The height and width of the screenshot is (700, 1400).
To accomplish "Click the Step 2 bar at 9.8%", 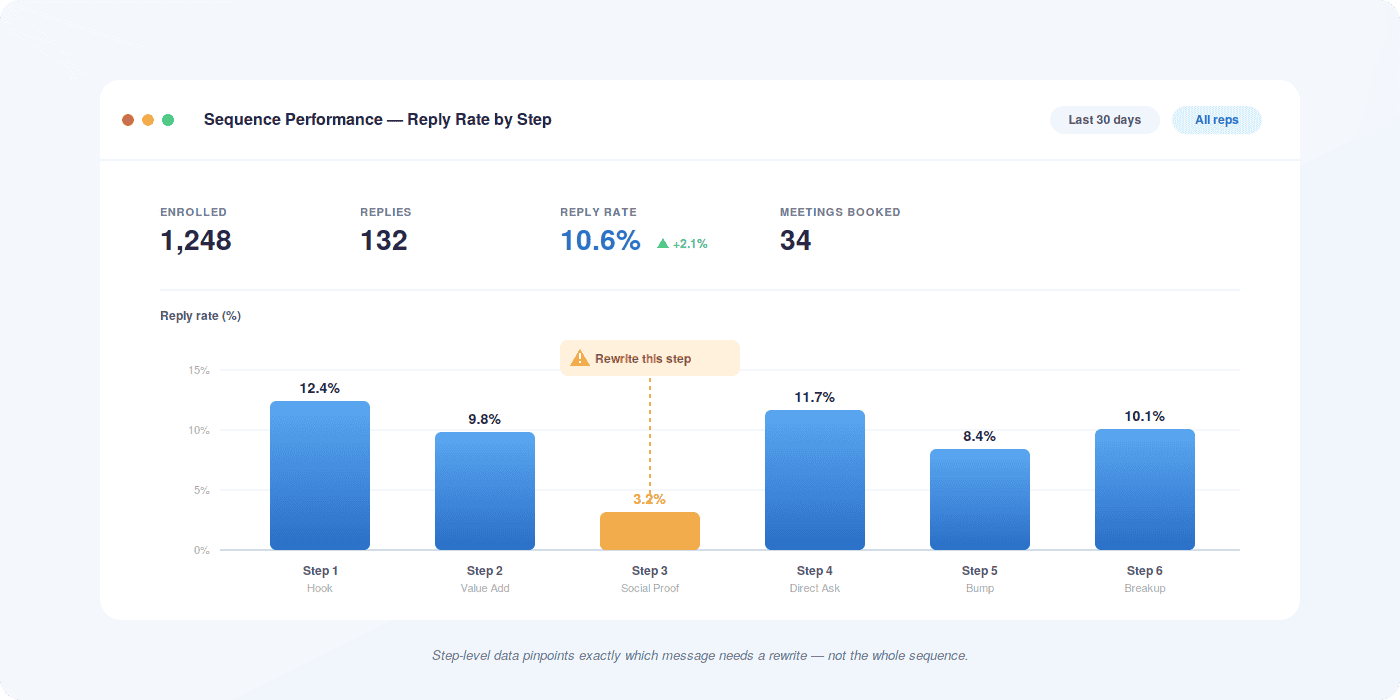I will point(485,491).
